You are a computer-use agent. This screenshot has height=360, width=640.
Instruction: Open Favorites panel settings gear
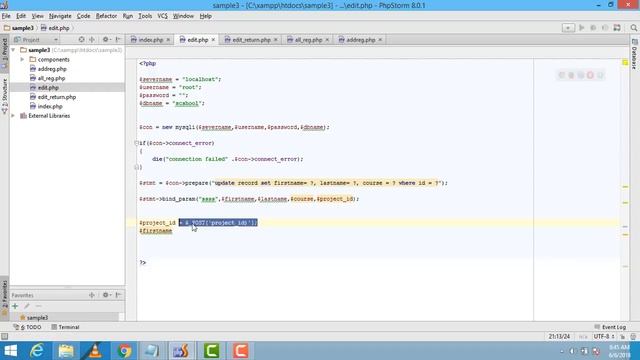click(106, 295)
